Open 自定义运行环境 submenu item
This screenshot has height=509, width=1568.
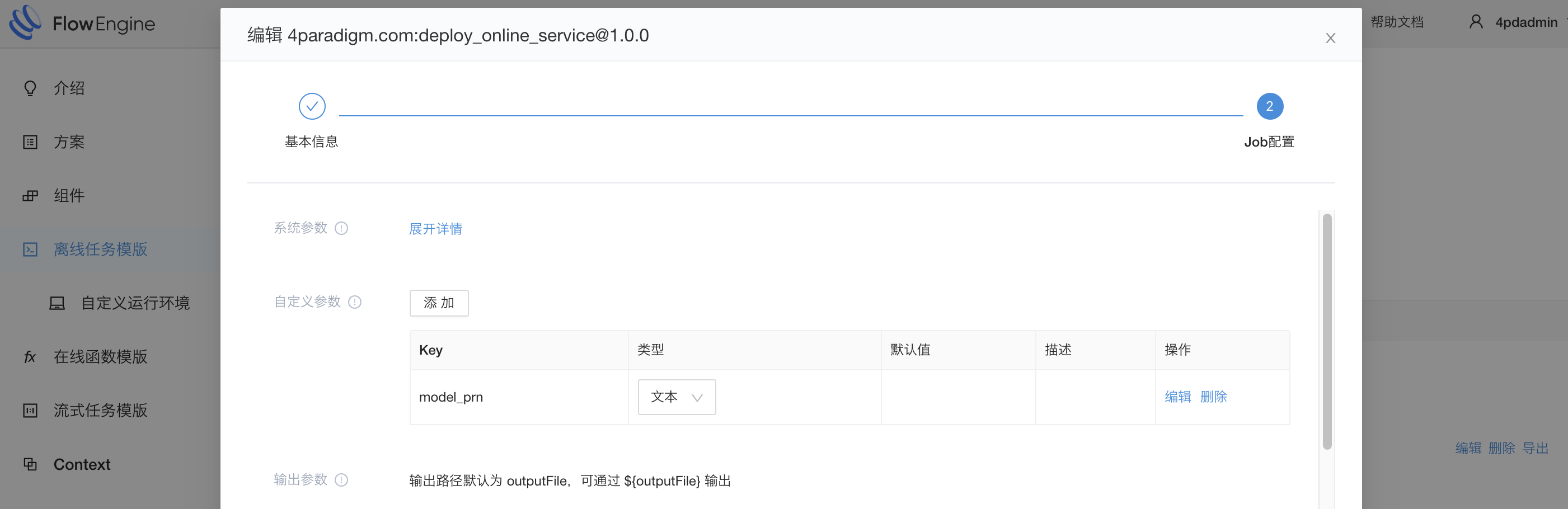click(135, 303)
